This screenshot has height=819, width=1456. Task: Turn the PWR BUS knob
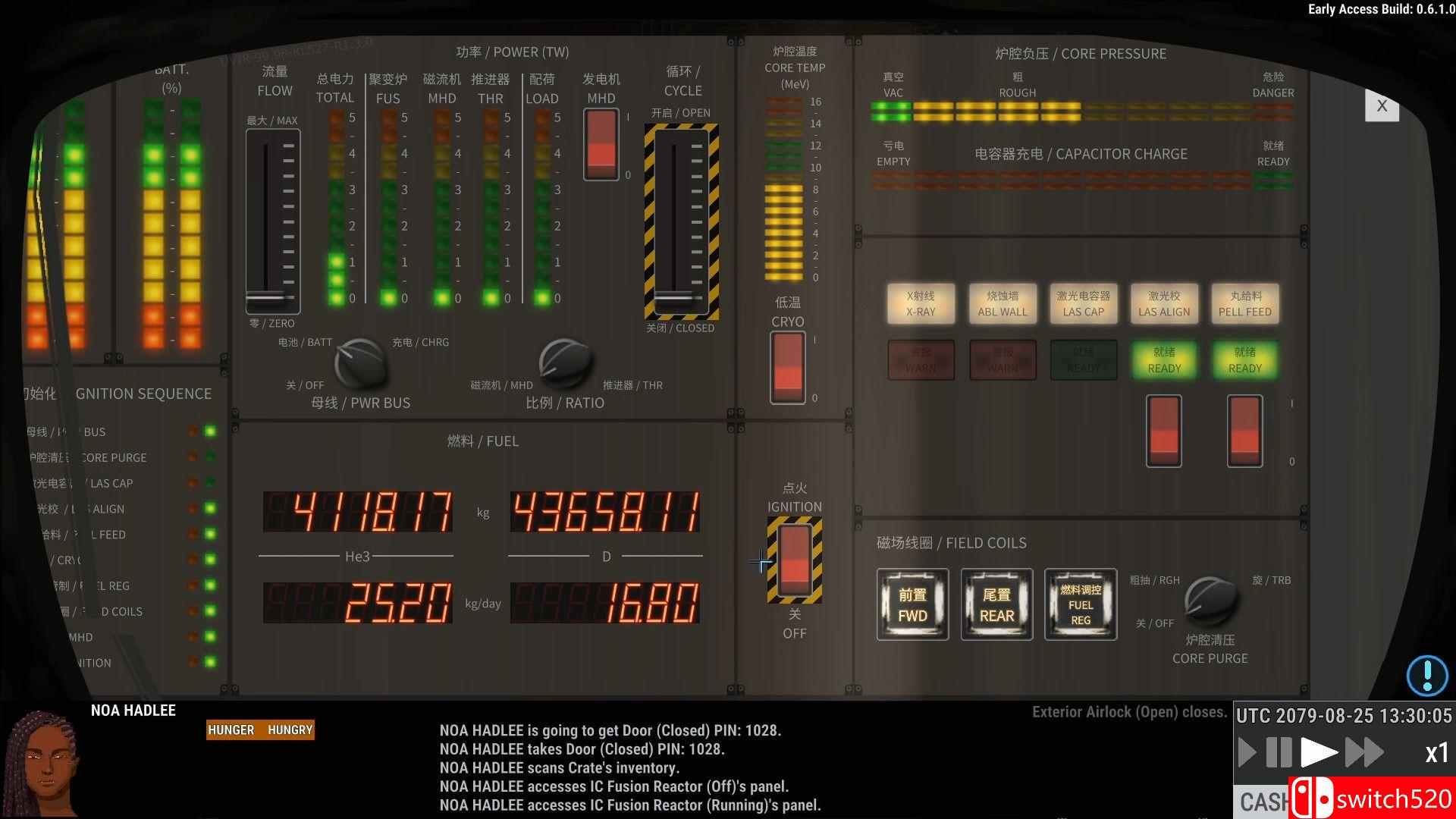[359, 363]
